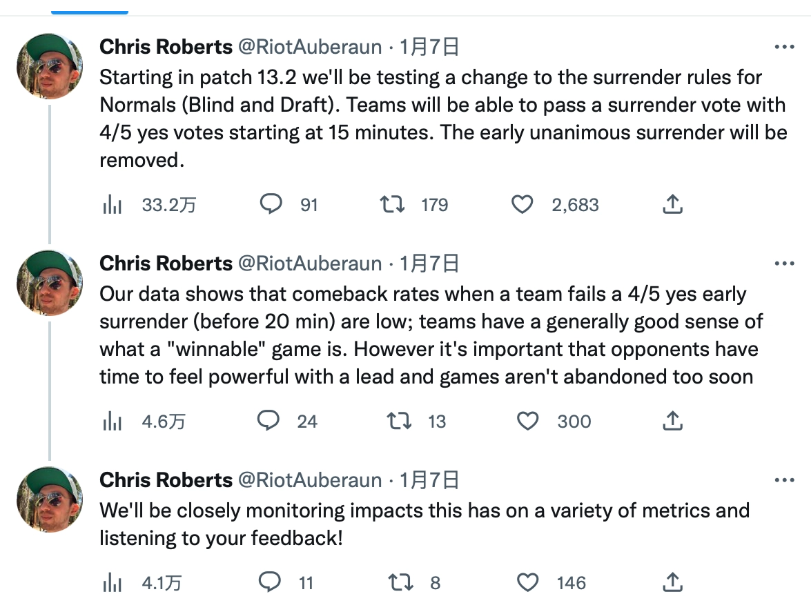Like the first tweet with 2,683 likes
The image size is (811, 609).
[x=522, y=205]
